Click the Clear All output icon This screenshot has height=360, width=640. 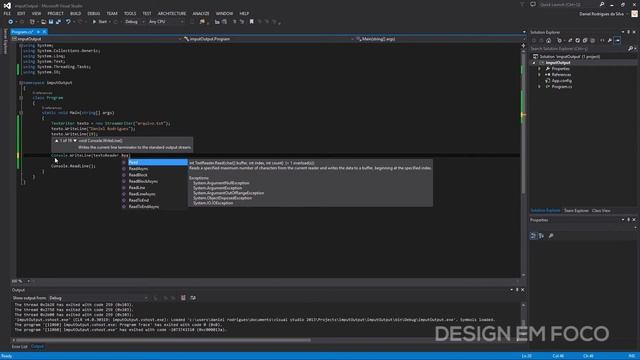pos(183,298)
